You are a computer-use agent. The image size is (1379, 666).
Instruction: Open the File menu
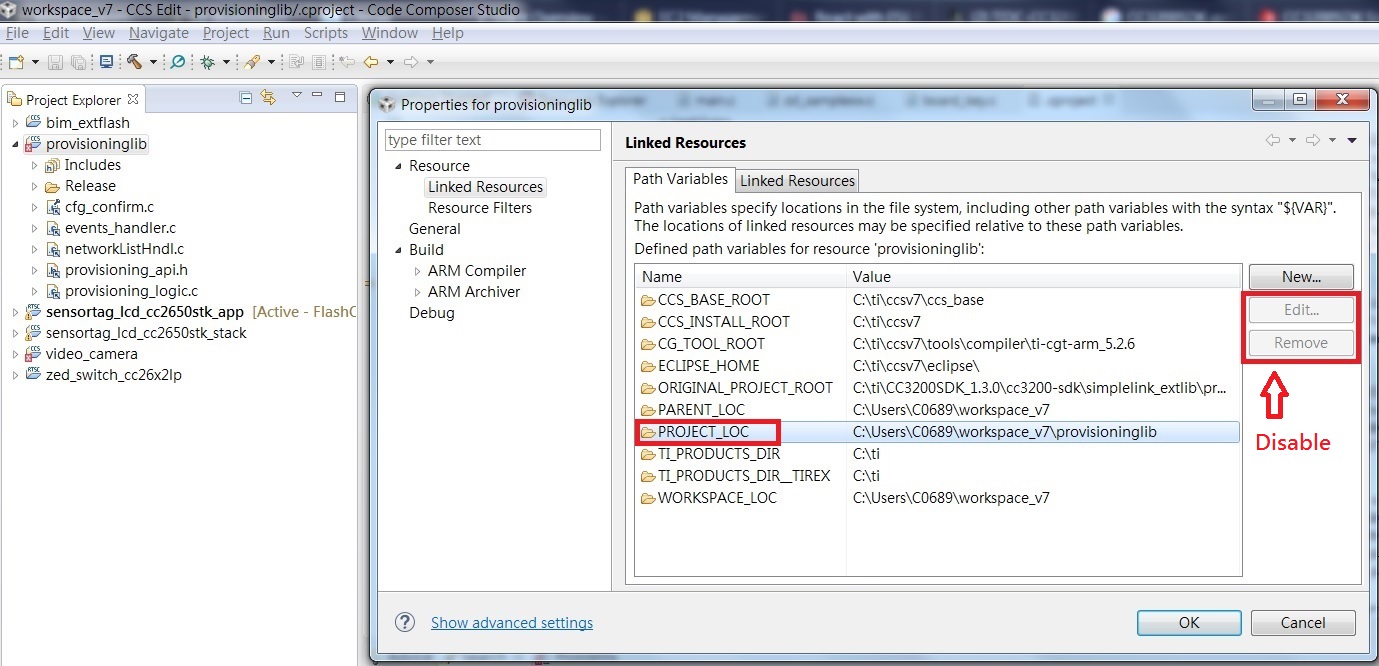point(17,33)
